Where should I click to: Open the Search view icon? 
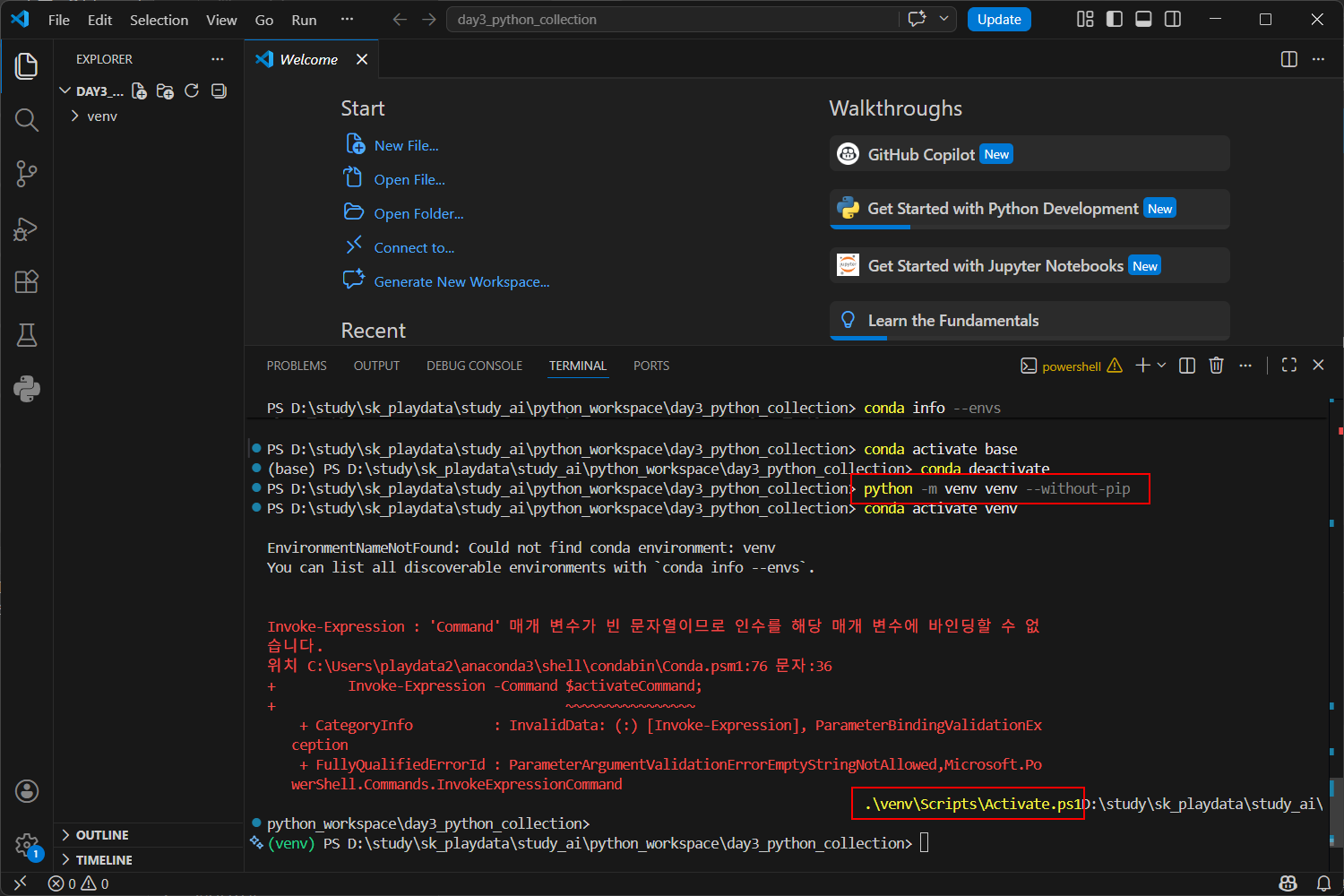coord(27,120)
